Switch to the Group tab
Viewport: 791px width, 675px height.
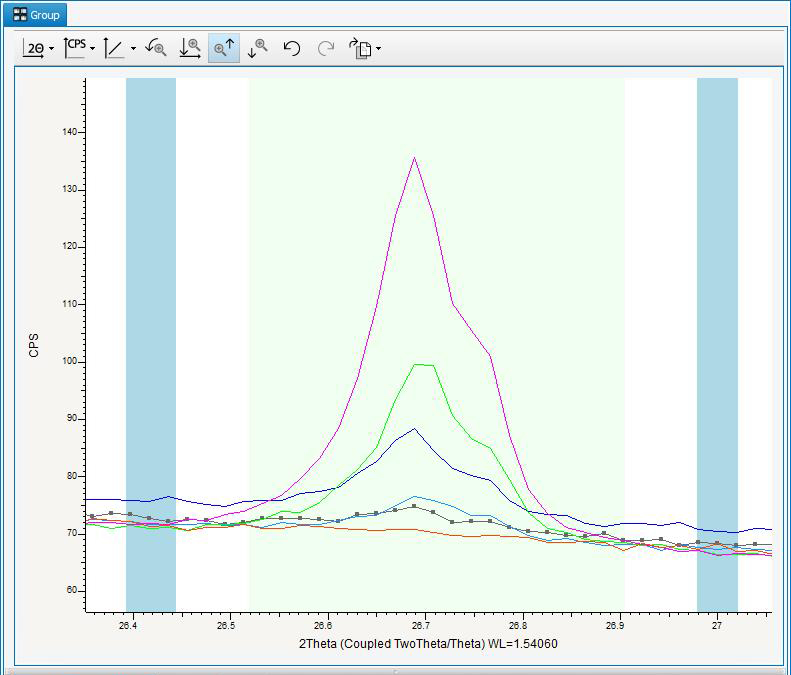[37, 15]
